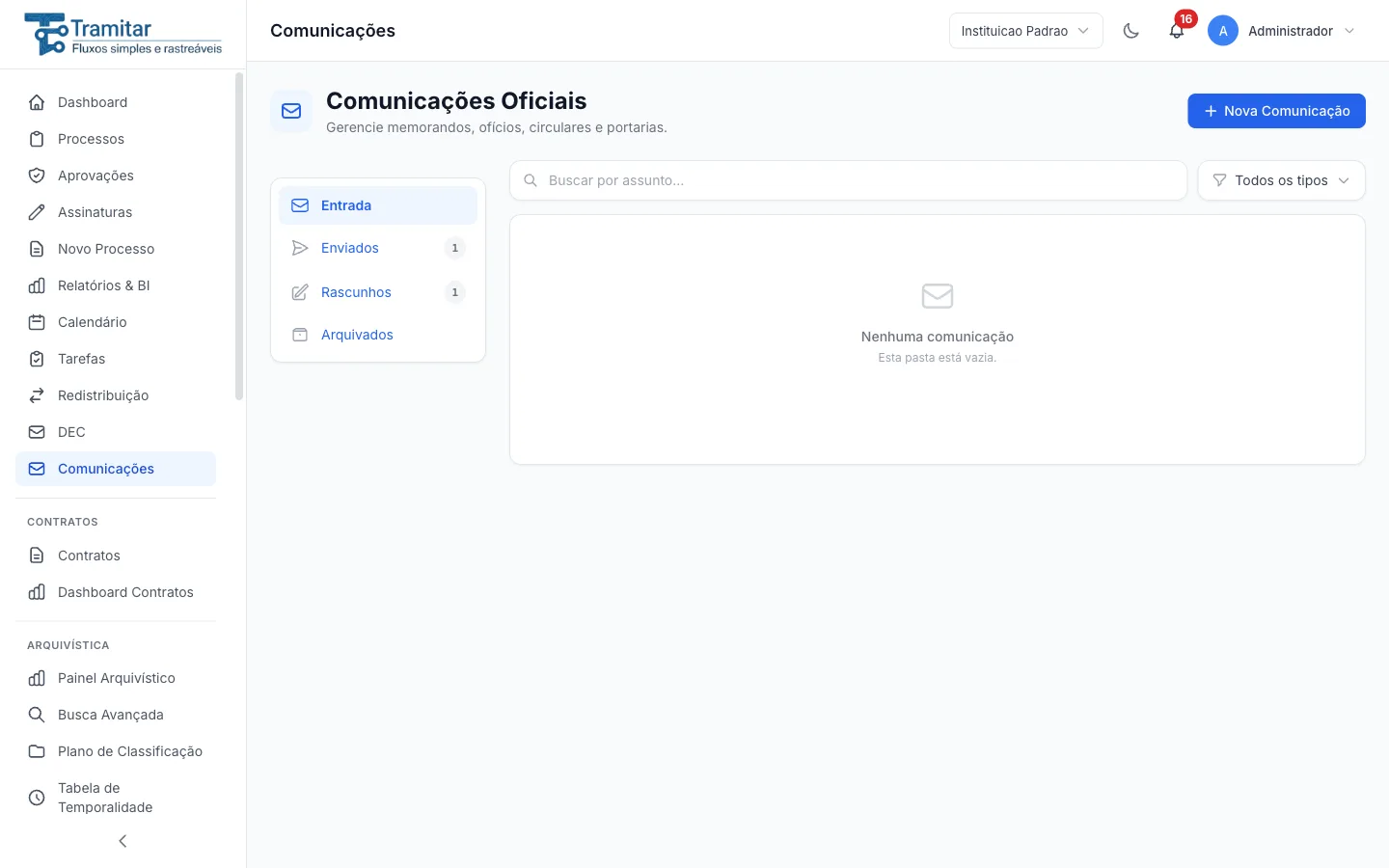Click 'Esta pasta está vazia.' text

point(938,358)
